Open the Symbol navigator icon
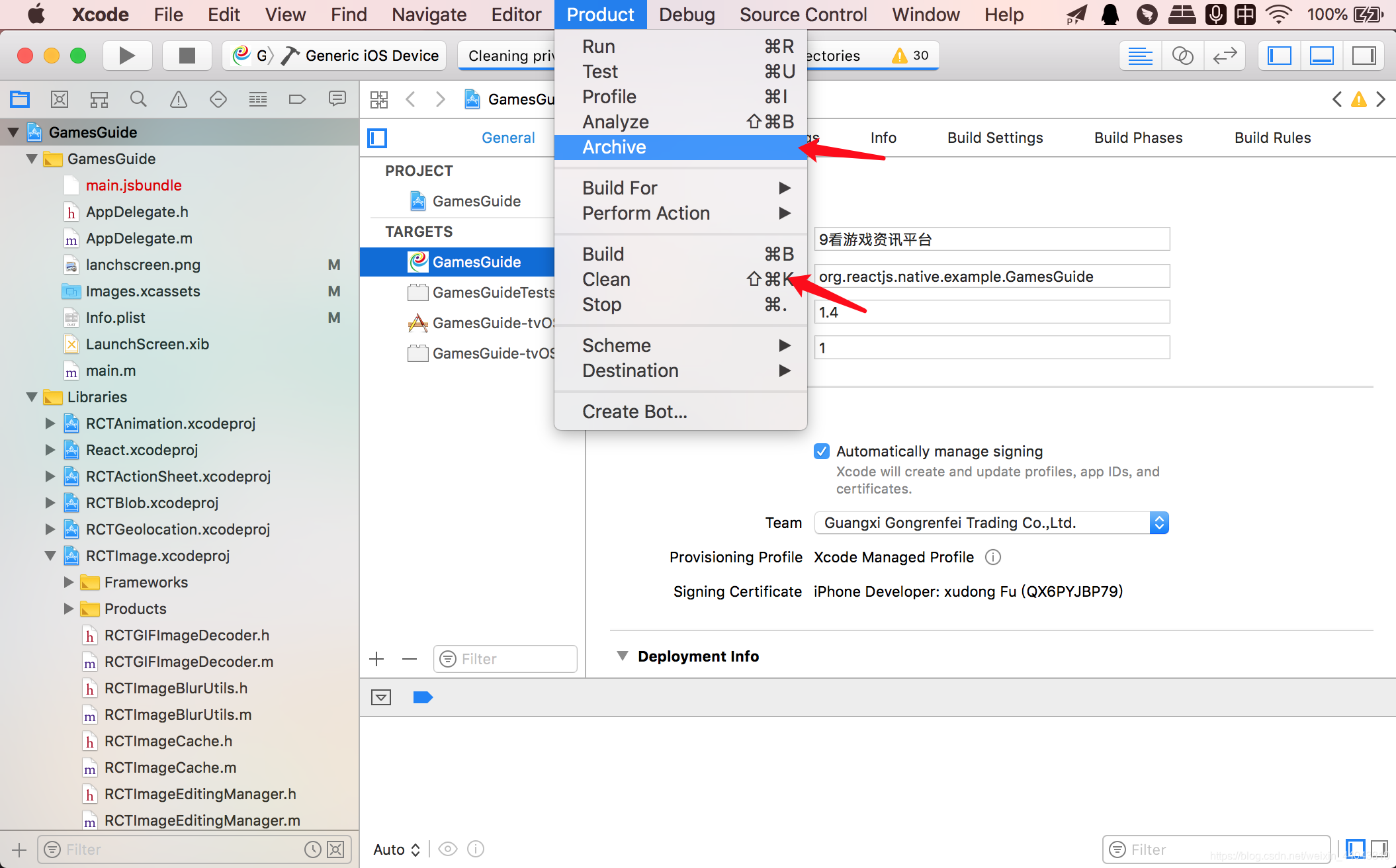The image size is (1396, 868). (x=99, y=99)
